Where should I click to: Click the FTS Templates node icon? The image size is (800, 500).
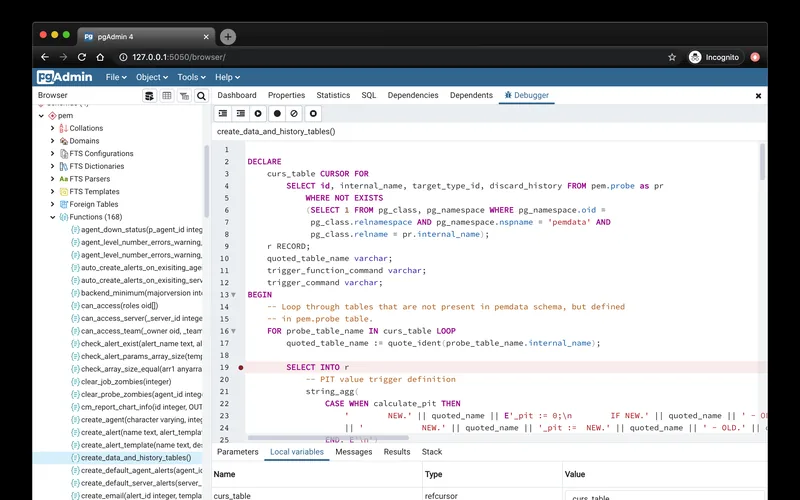tap(64, 192)
